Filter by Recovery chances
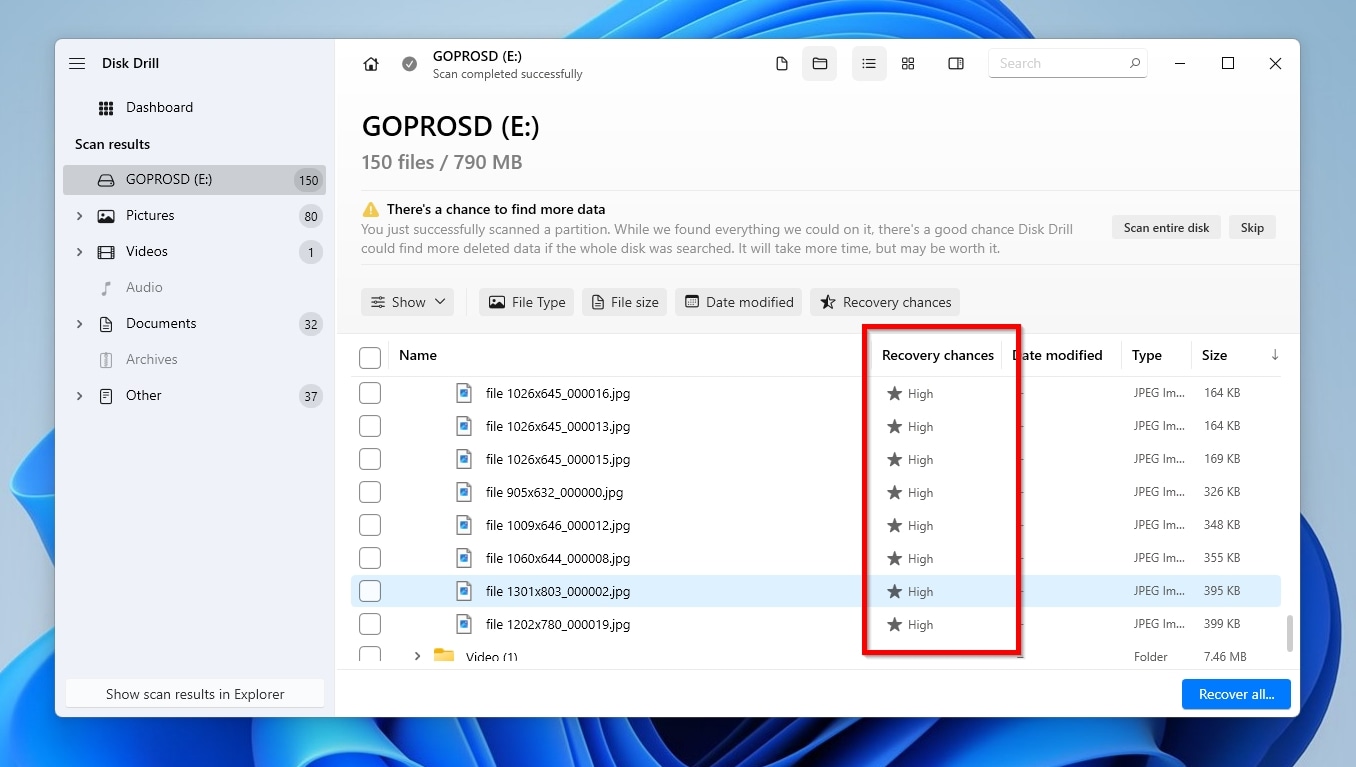This screenshot has height=767, width=1356. 885,302
